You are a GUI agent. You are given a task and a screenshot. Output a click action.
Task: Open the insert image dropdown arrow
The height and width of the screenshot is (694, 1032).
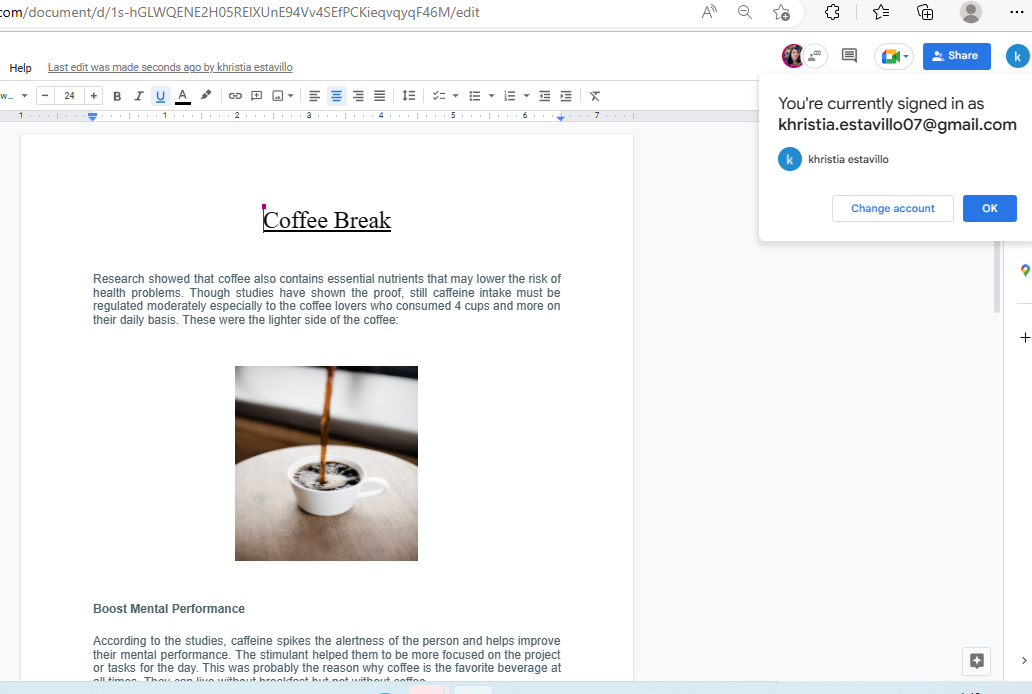tap(291, 96)
